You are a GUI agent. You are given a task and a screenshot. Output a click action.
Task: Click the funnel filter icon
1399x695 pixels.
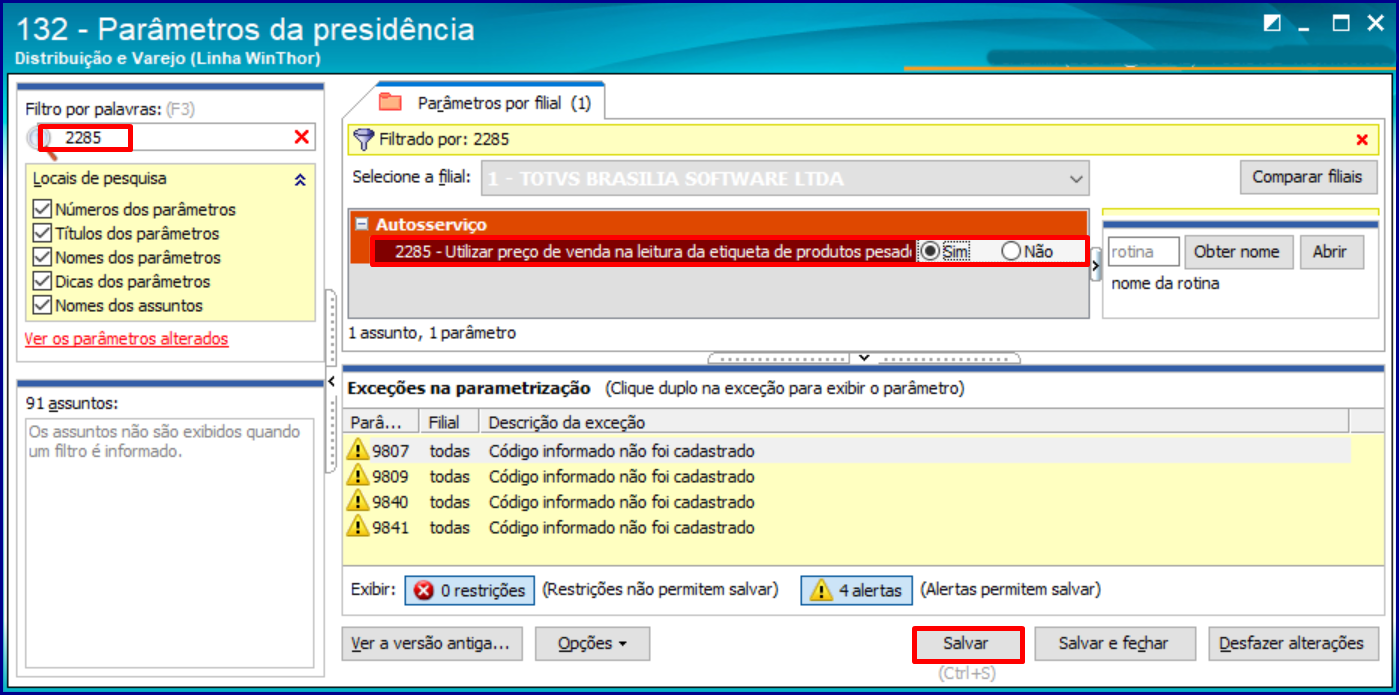point(364,139)
